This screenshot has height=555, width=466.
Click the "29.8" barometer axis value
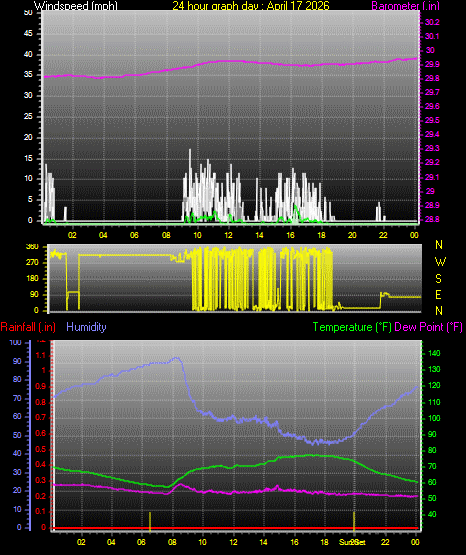pyautogui.click(x=432, y=78)
